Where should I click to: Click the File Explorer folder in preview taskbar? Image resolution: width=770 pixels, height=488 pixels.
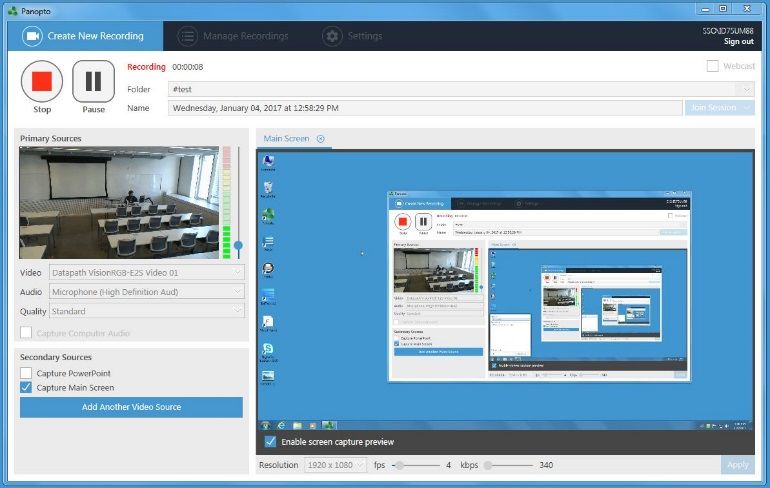click(297, 425)
